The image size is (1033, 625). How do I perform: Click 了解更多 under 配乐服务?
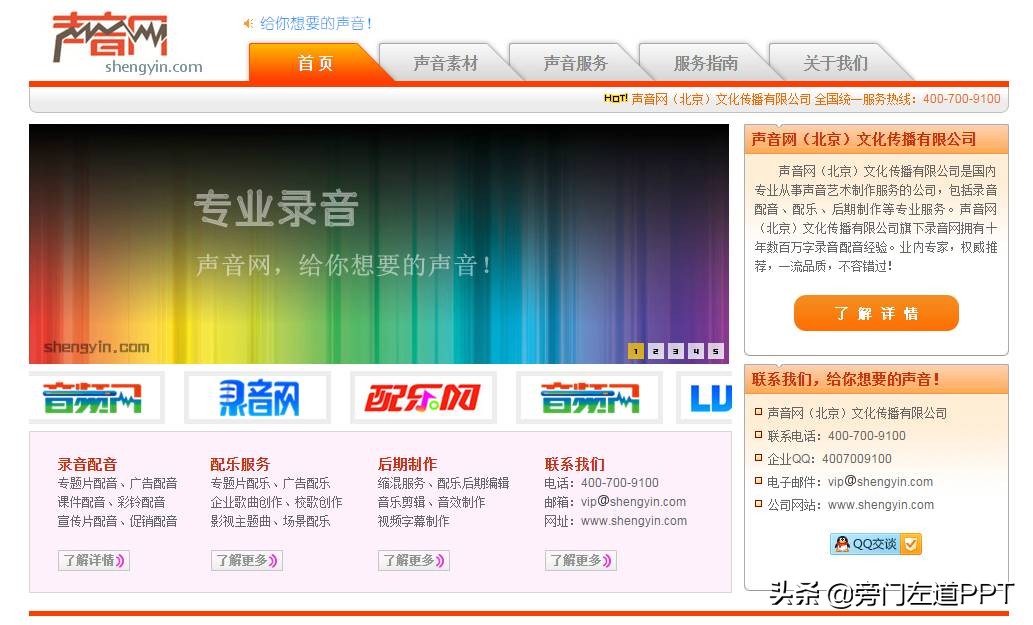tap(247, 560)
